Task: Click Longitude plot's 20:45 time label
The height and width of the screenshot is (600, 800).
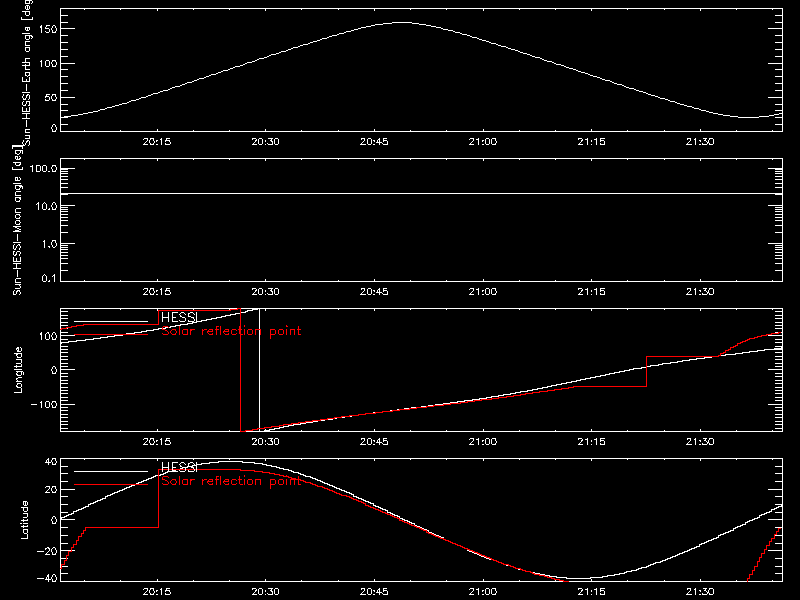Action: coord(374,442)
